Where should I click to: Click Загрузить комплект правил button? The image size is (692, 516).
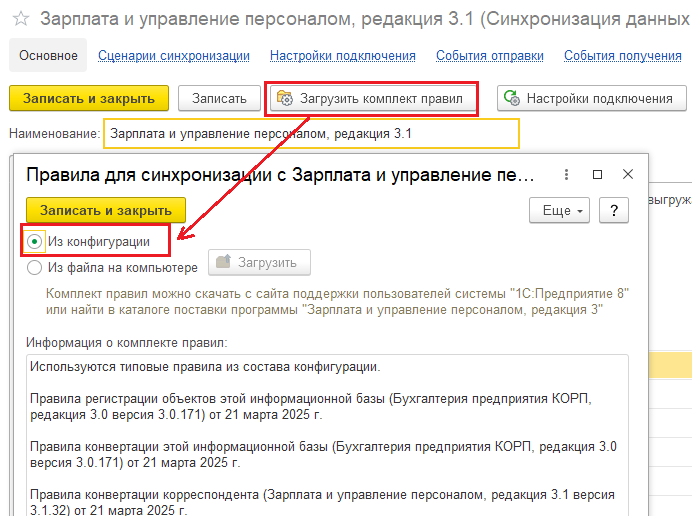(x=372, y=98)
